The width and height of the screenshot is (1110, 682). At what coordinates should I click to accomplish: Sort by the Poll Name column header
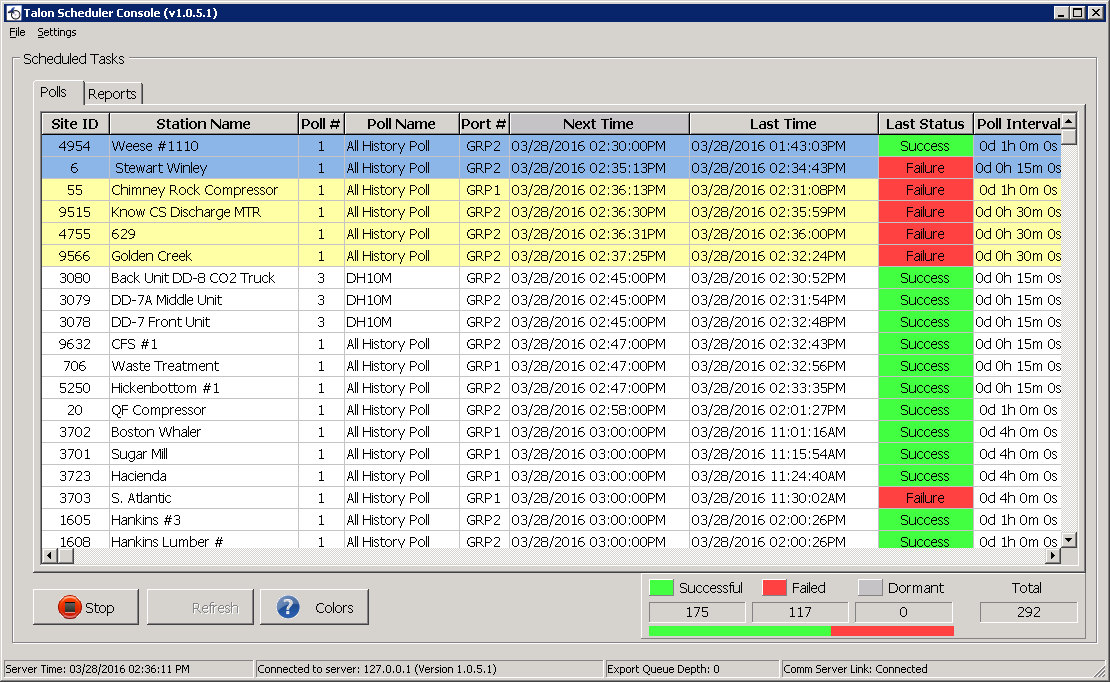pos(401,124)
